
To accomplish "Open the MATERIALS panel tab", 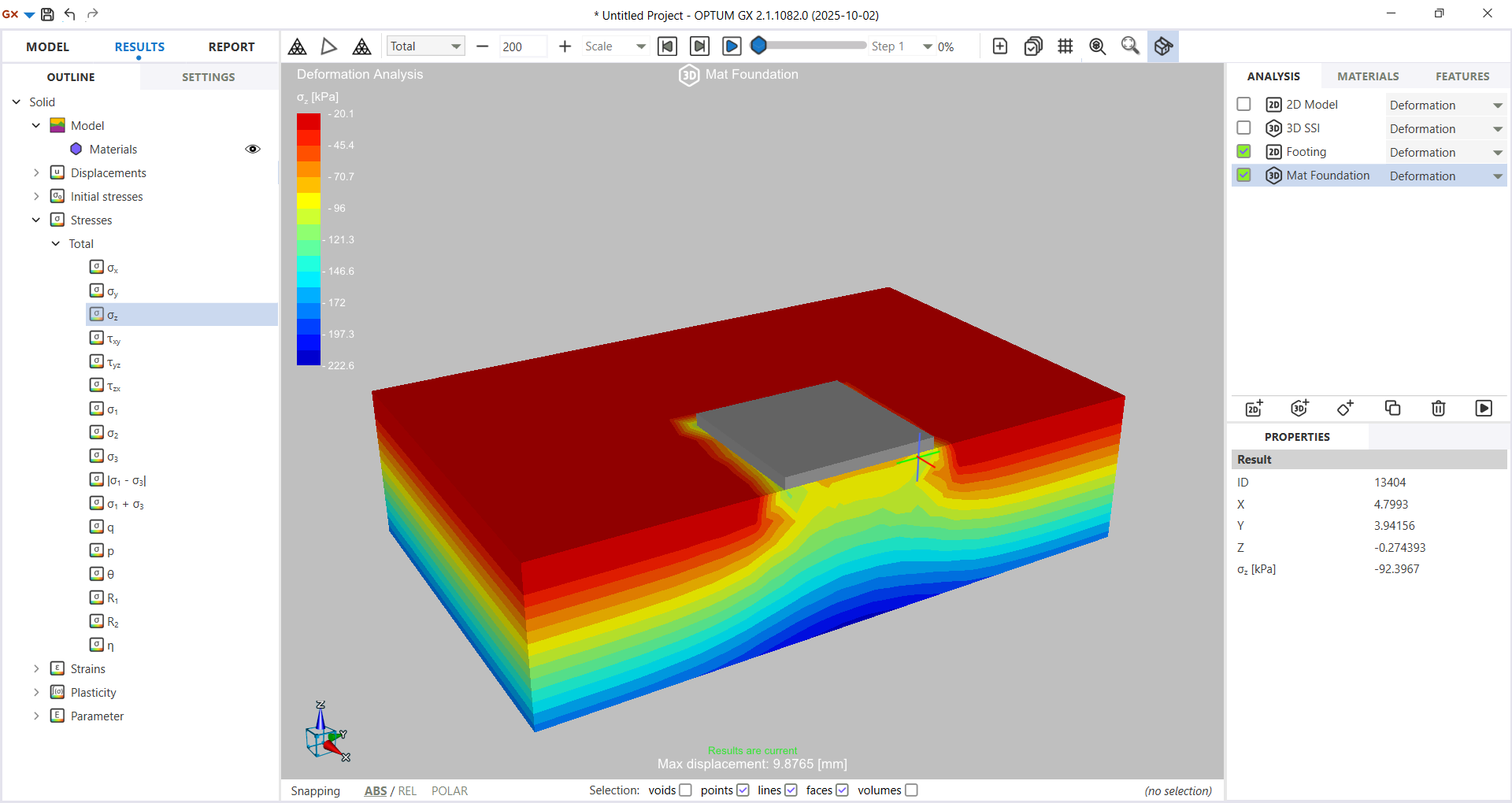I will [1368, 76].
